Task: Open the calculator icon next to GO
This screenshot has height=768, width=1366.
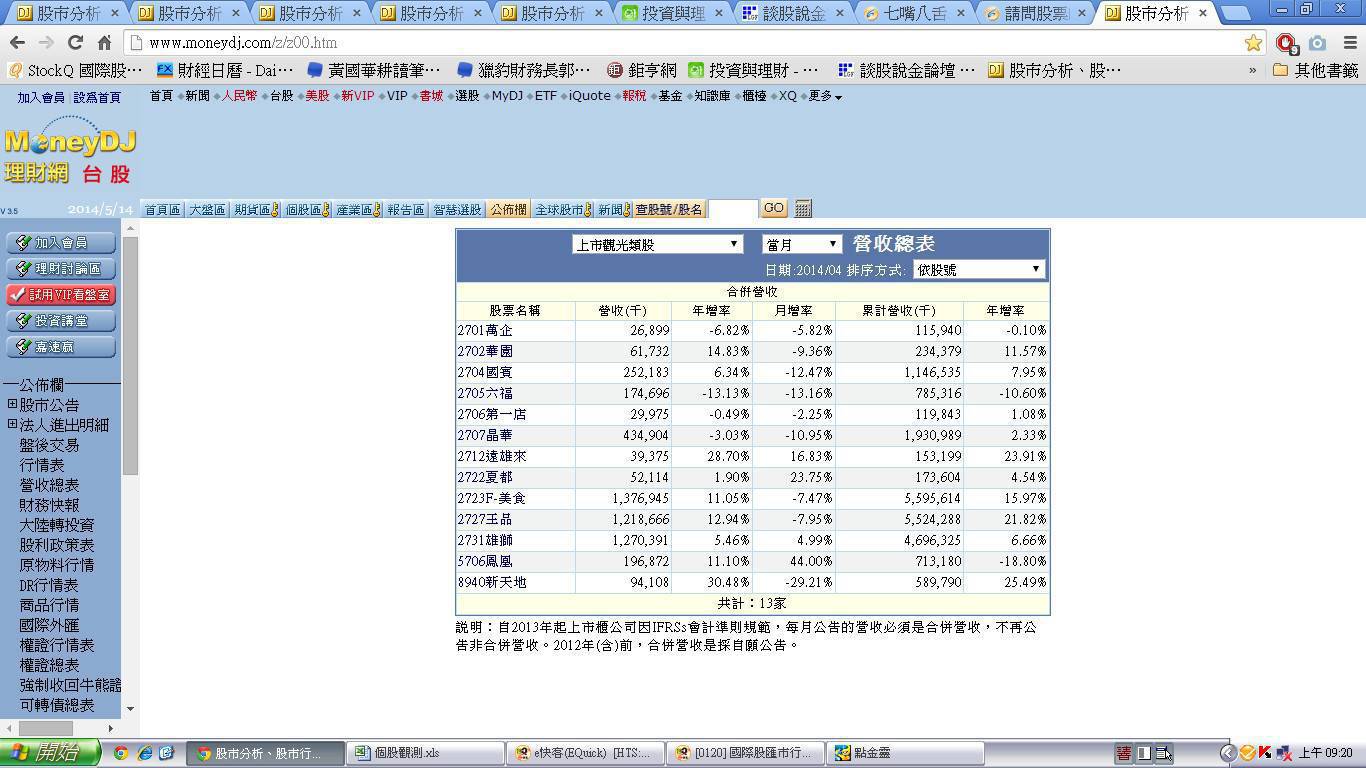Action: click(x=803, y=209)
